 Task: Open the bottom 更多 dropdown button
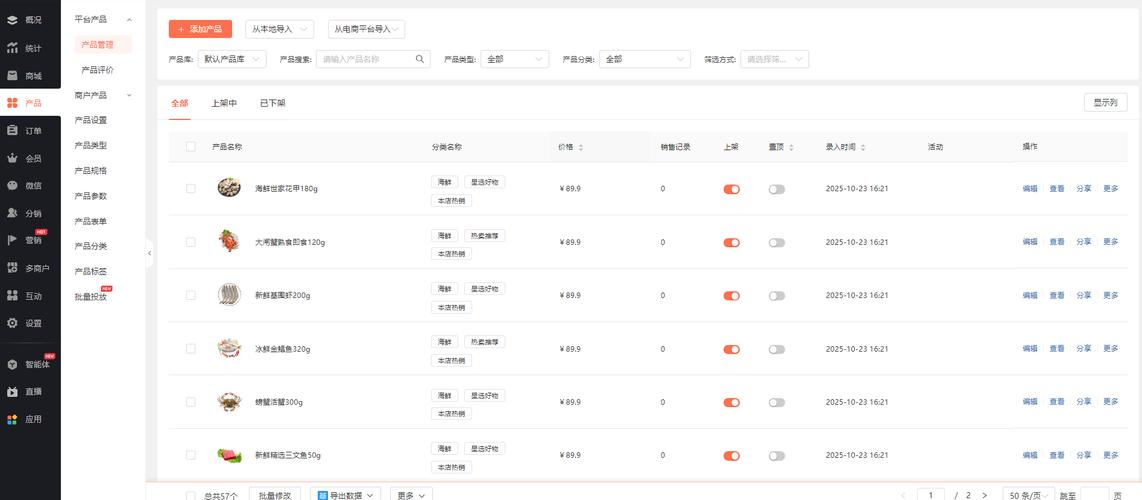(x=411, y=495)
